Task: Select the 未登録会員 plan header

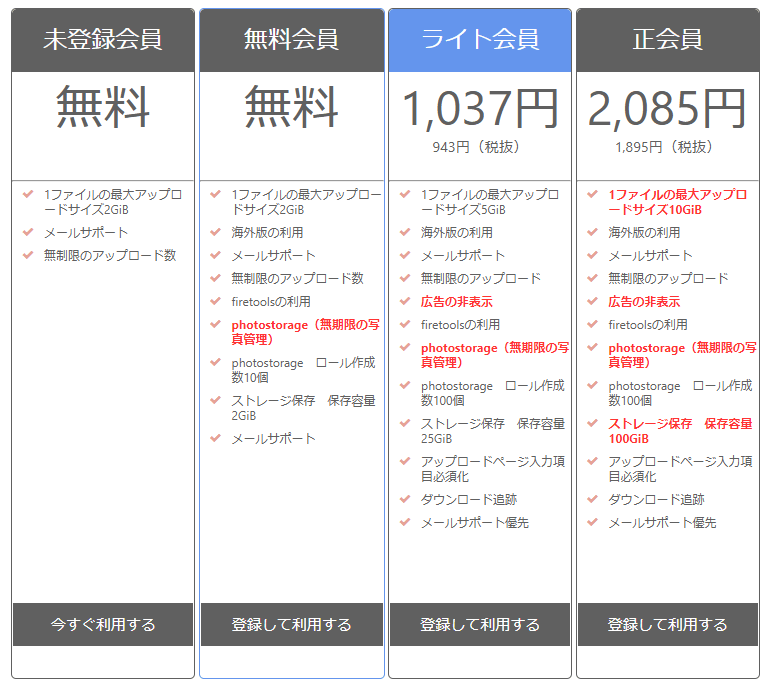Action: [103, 40]
